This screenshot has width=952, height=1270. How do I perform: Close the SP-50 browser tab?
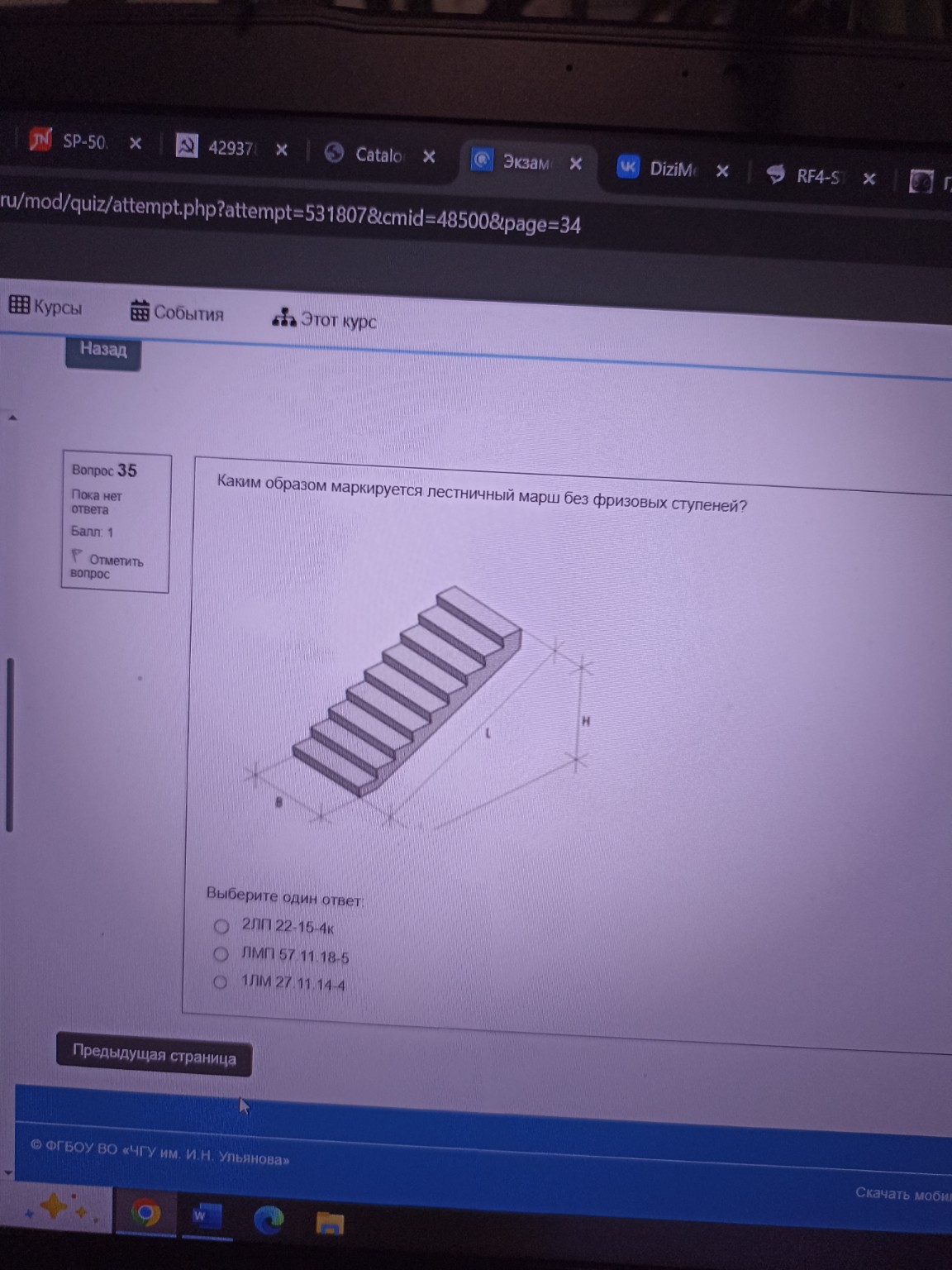(x=136, y=143)
